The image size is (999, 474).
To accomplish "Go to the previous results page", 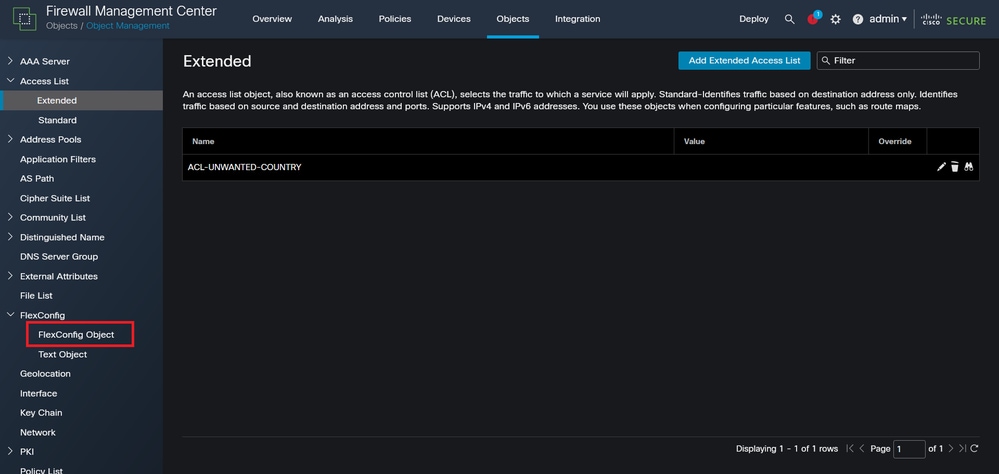I will point(862,449).
